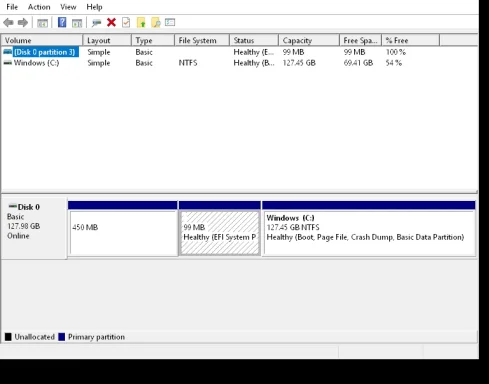
Task: Click the folder with green arrow icon
Action: coord(141,23)
